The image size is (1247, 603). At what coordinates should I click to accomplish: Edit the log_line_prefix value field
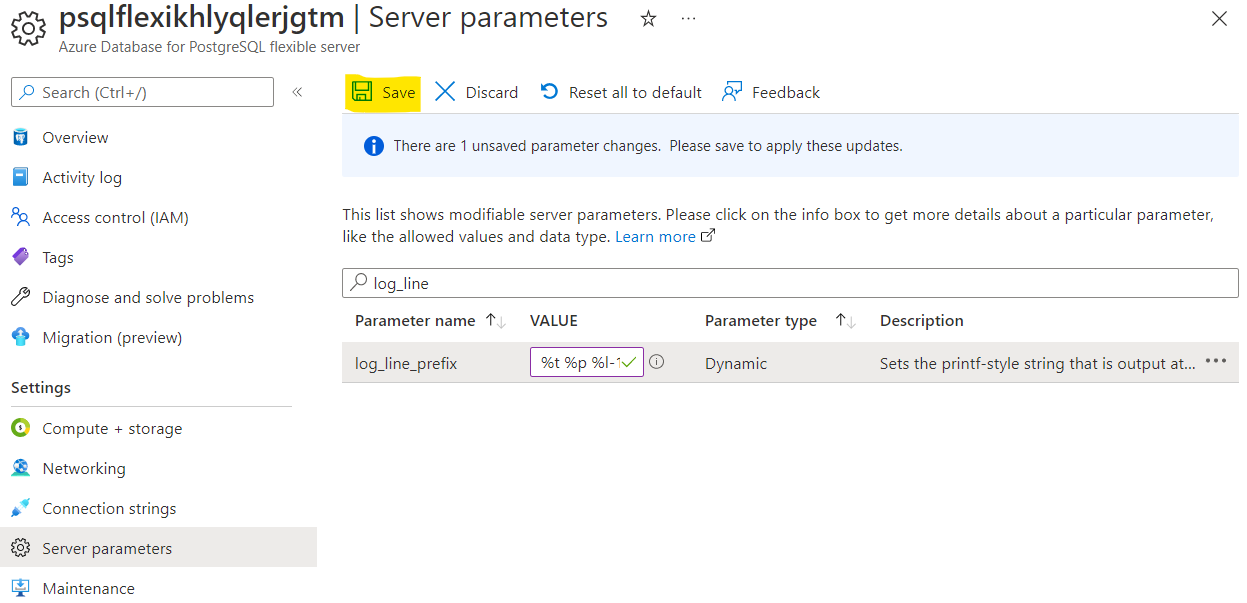(x=586, y=362)
